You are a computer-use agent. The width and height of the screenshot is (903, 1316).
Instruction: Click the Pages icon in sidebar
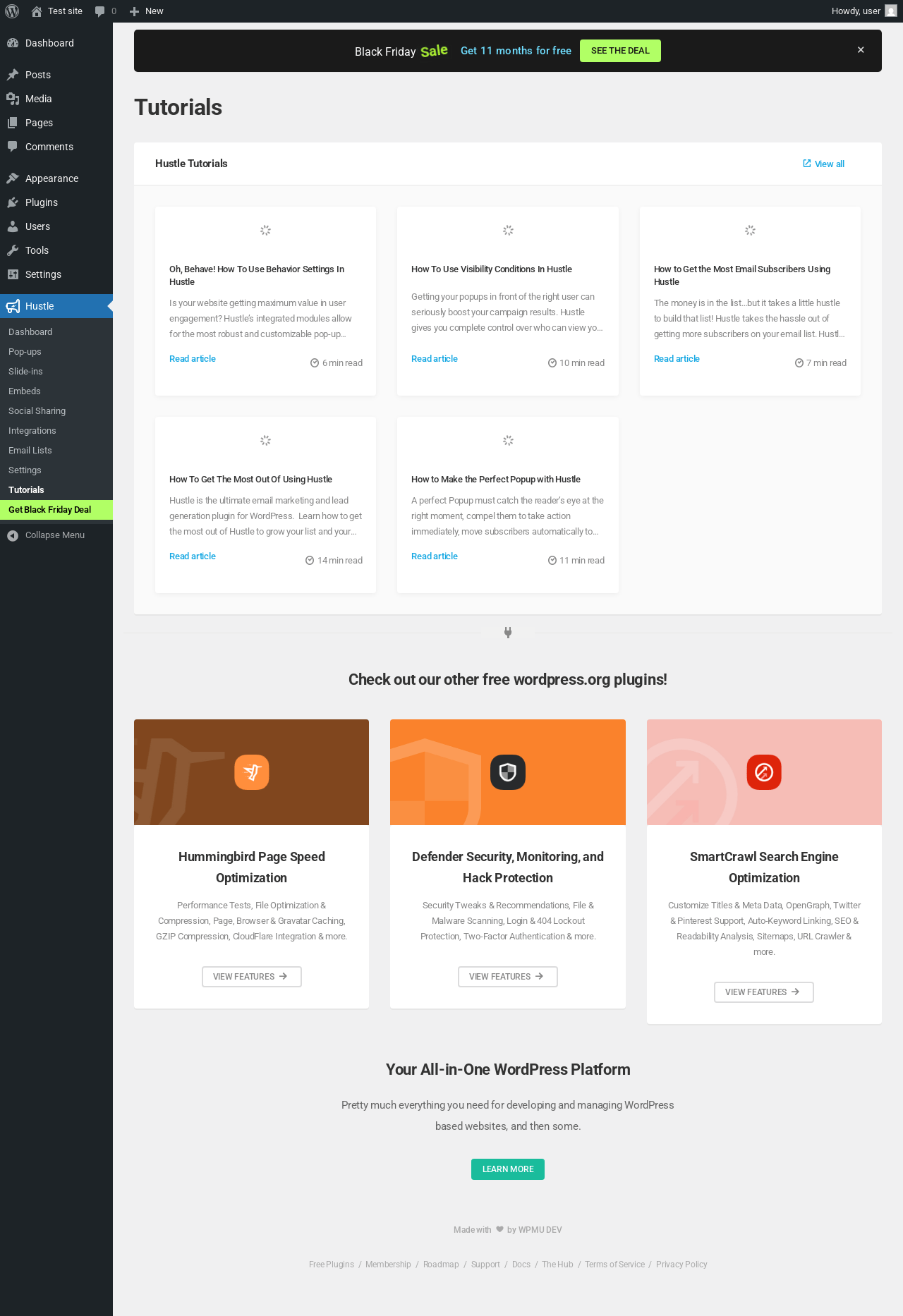(x=13, y=123)
